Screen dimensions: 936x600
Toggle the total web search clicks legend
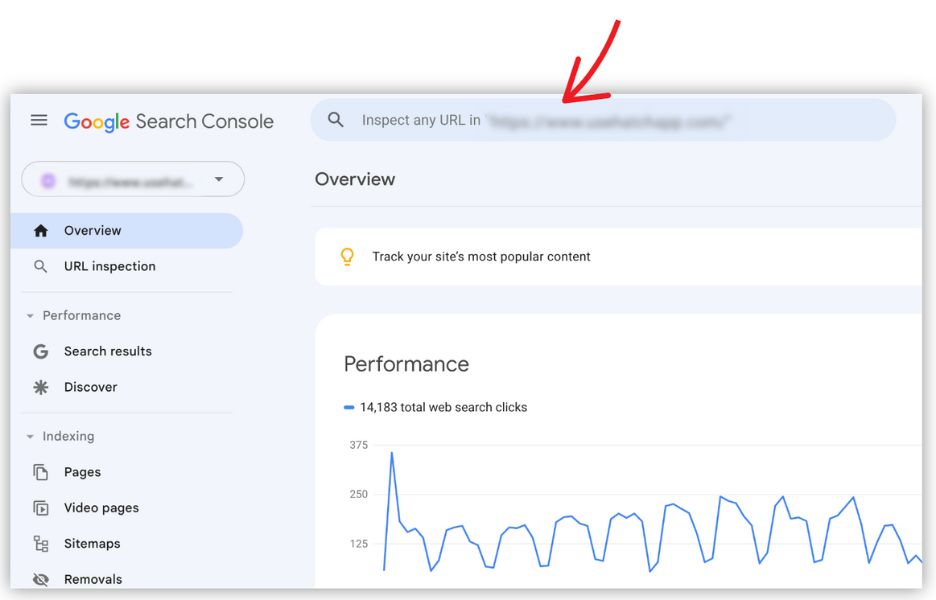coord(436,407)
